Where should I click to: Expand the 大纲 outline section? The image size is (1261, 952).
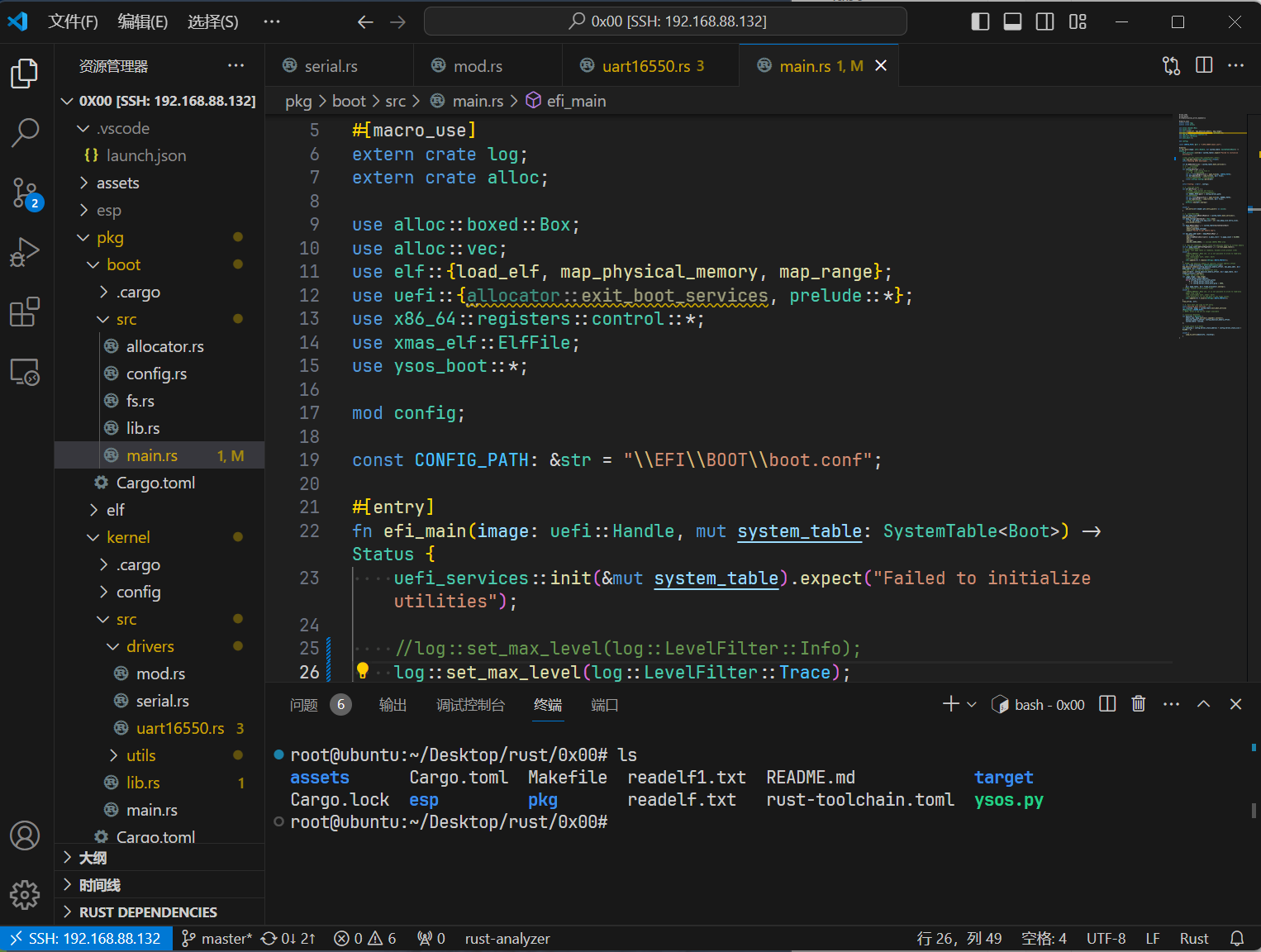click(x=159, y=858)
